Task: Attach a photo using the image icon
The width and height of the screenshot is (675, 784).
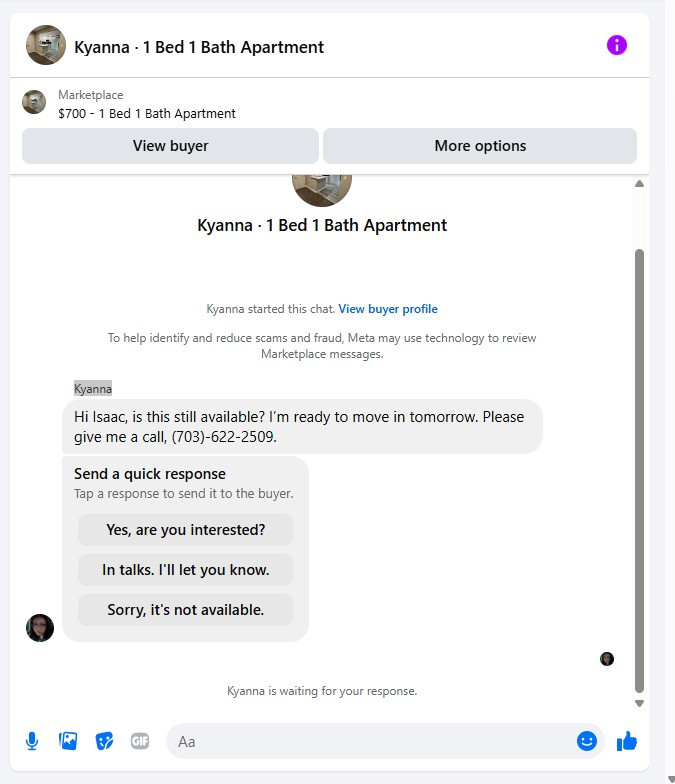Action: point(68,740)
